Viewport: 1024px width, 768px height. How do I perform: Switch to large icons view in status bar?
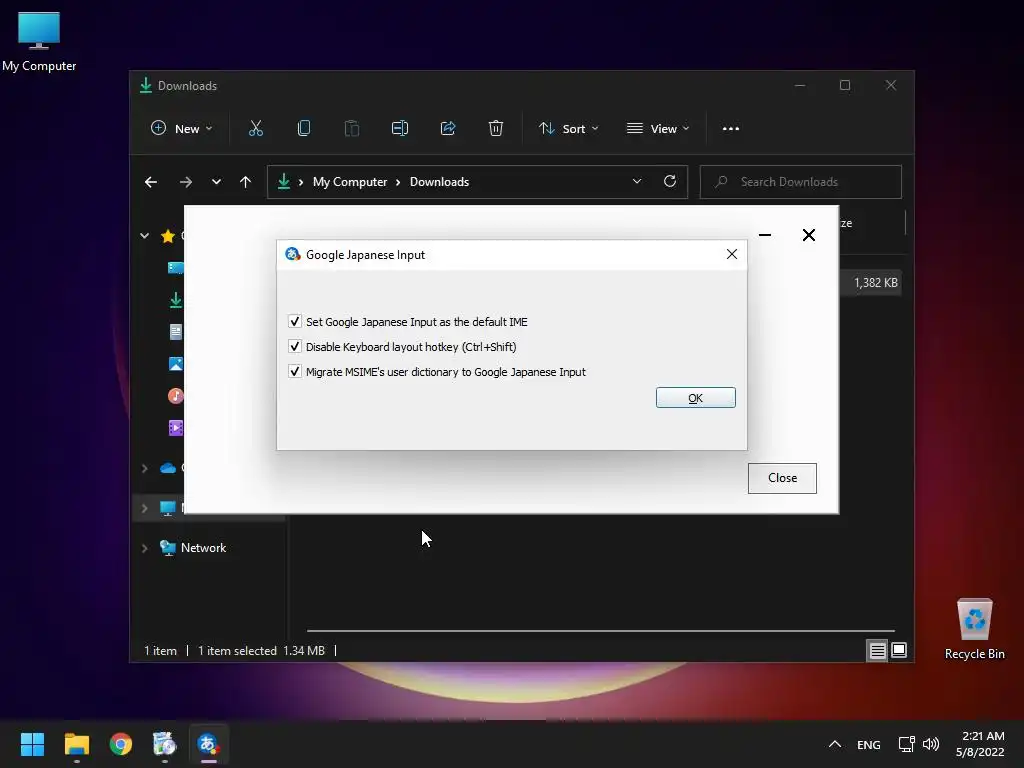tap(899, 650)
